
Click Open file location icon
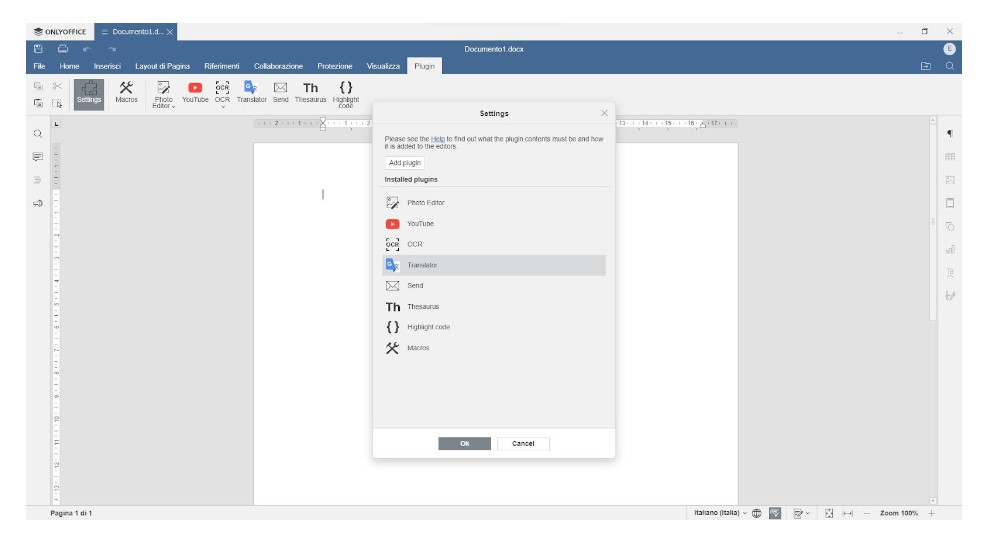[x=926, y=66]
